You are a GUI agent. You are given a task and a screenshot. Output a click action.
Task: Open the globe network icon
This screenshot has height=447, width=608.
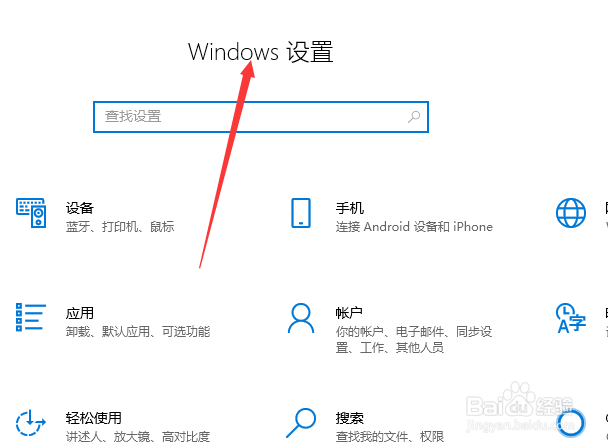[571, 213]
